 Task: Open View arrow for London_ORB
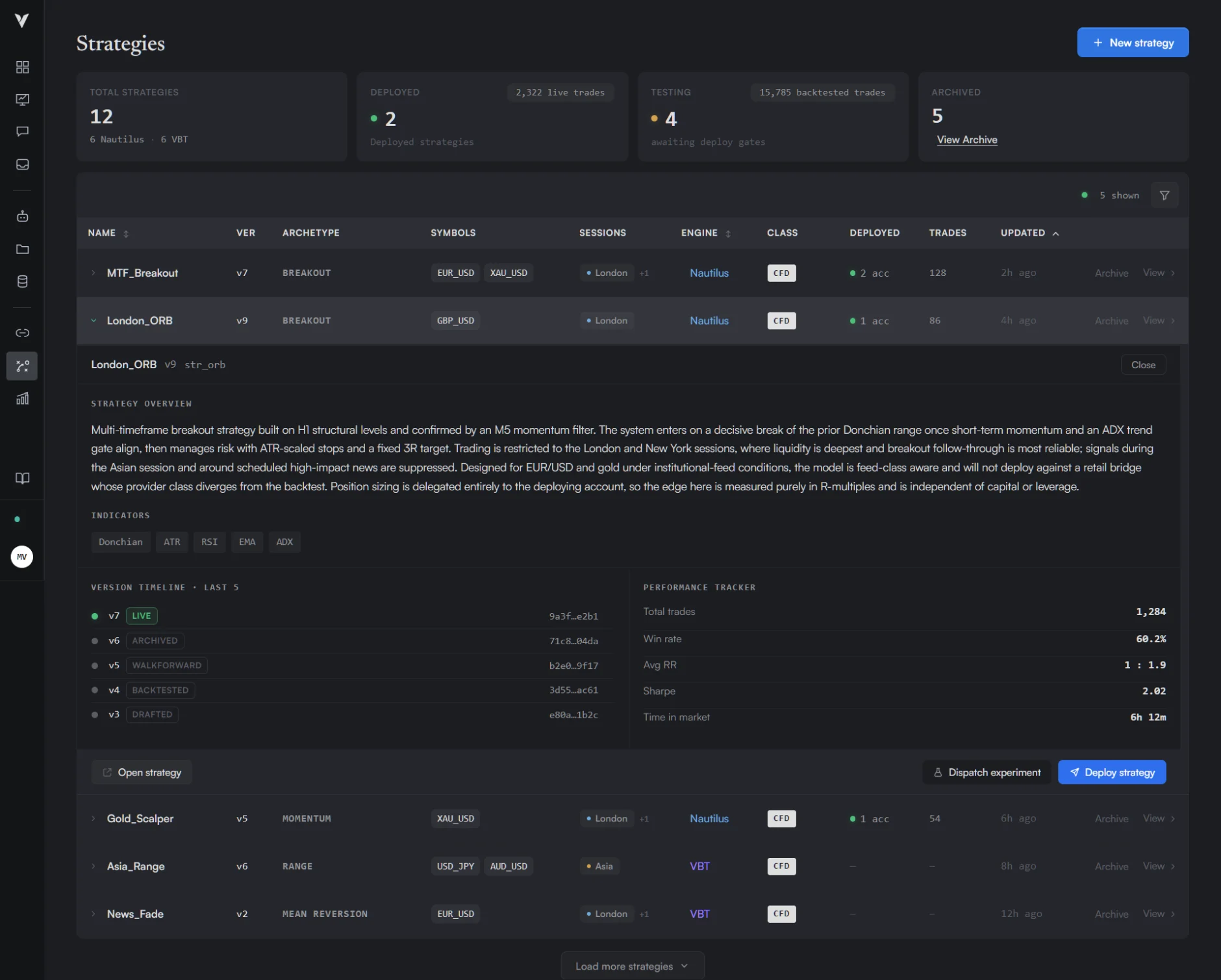(x=1159, y=320)
